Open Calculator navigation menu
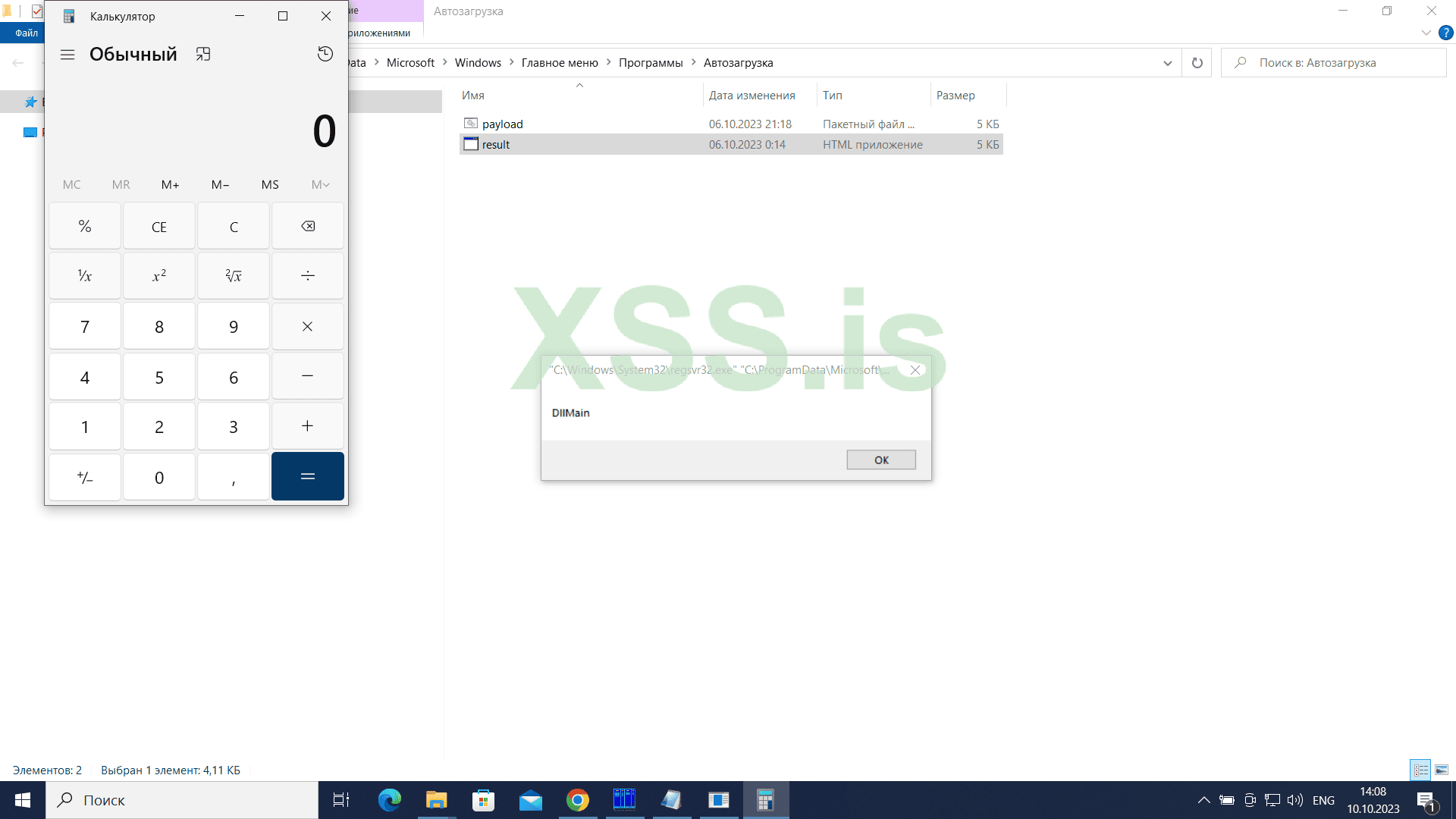The height and width of the screenshot is (819, 1456). [67, 54]
